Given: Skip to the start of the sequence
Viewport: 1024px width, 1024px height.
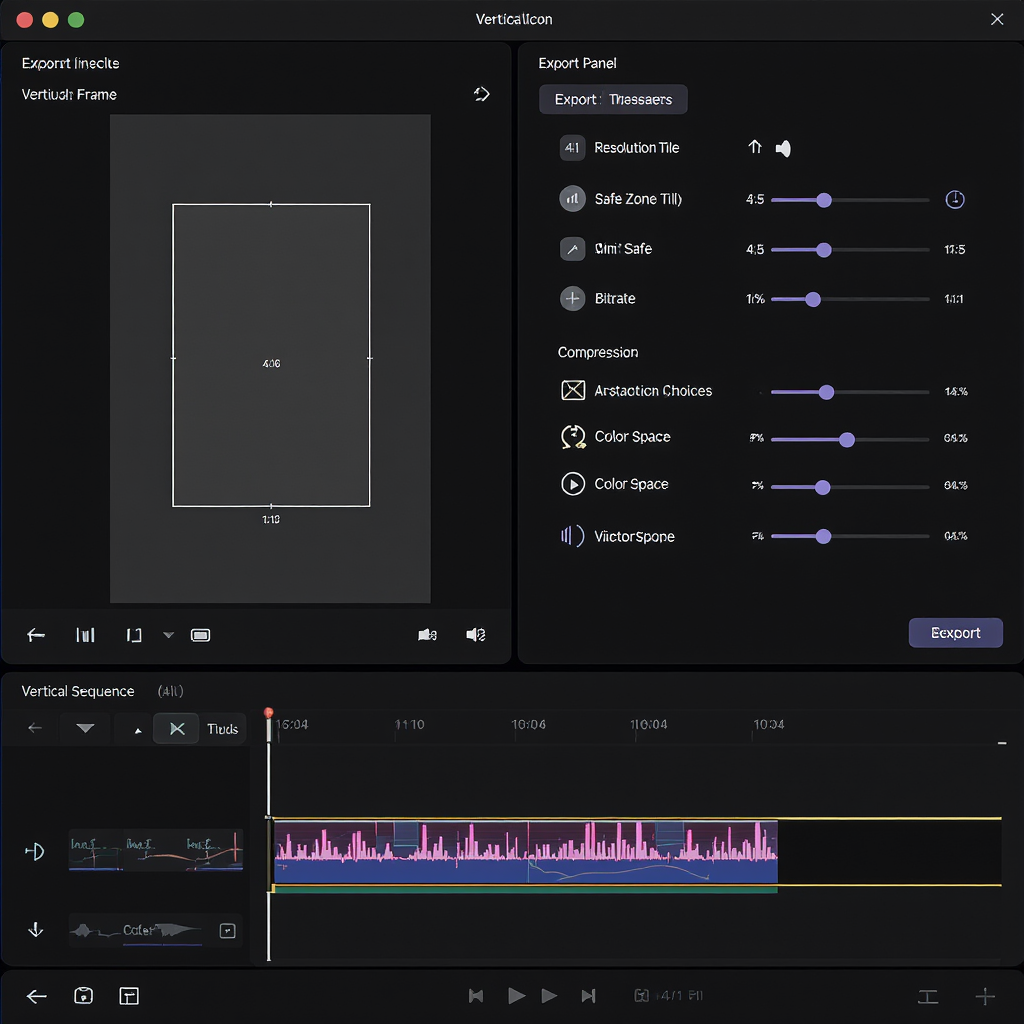Looking at the screenshot, I should [x=476, y=996].
